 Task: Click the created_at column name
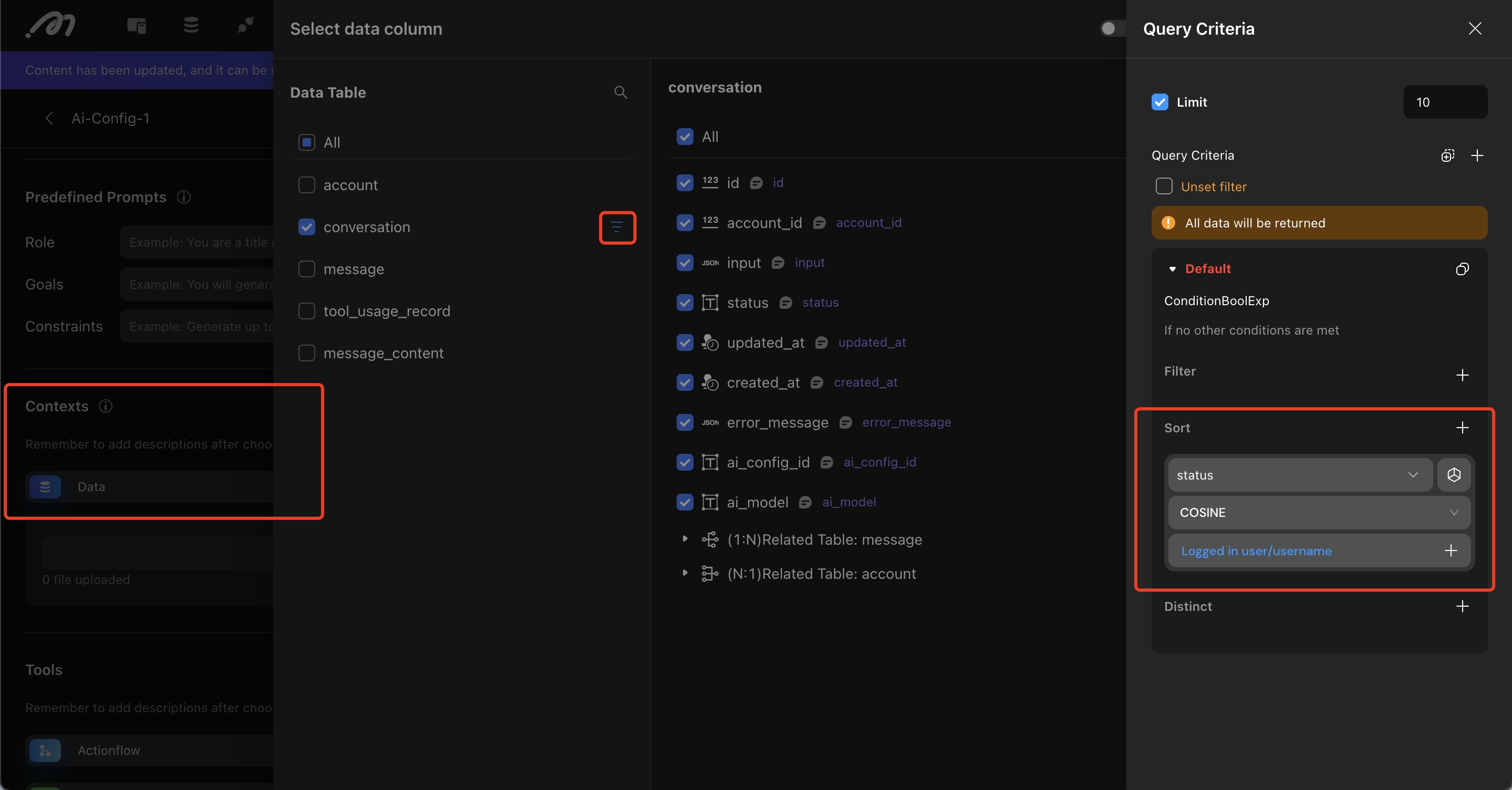click(763, 382)
